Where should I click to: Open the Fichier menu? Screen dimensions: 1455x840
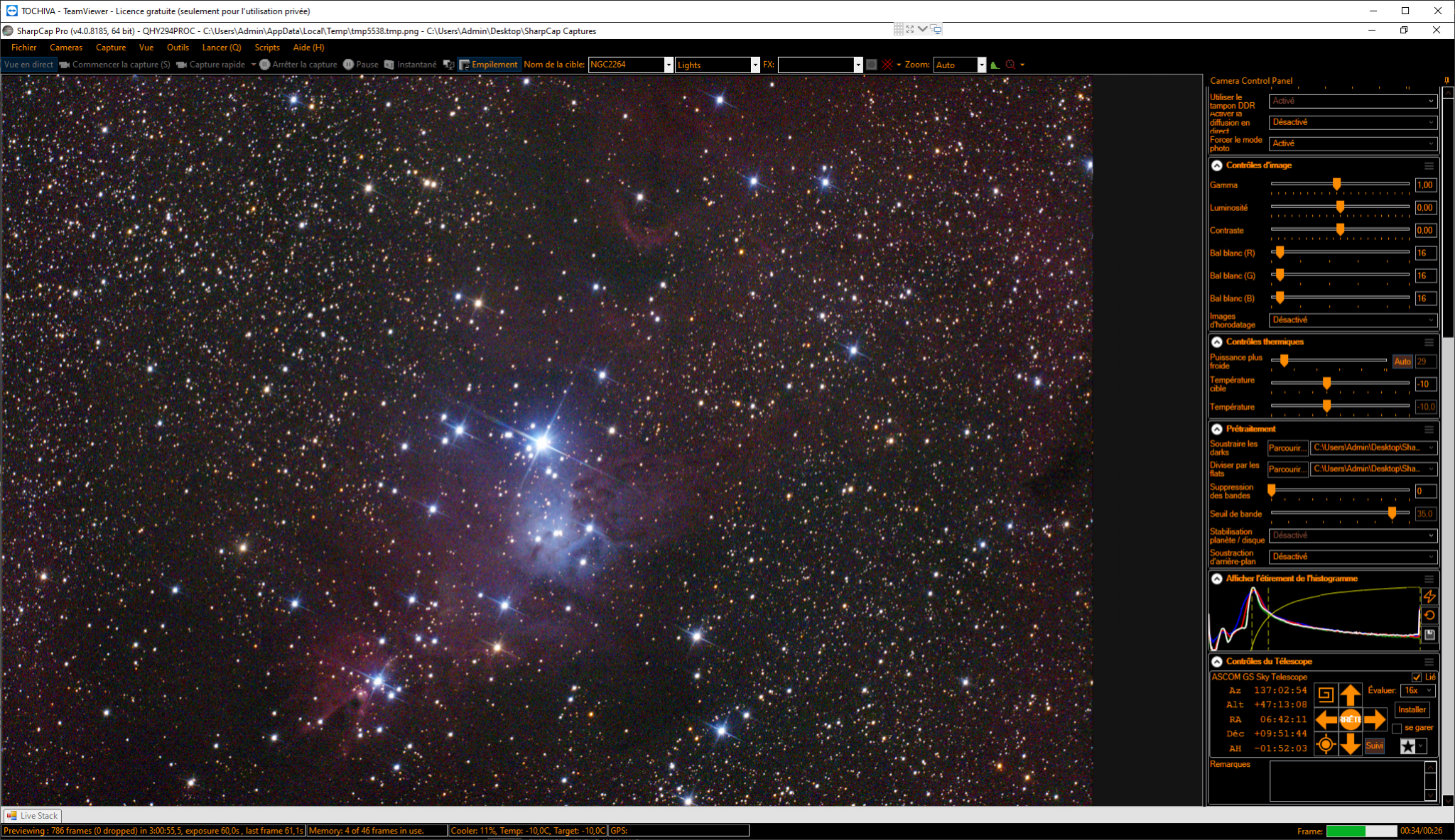[x=23, y=48]
